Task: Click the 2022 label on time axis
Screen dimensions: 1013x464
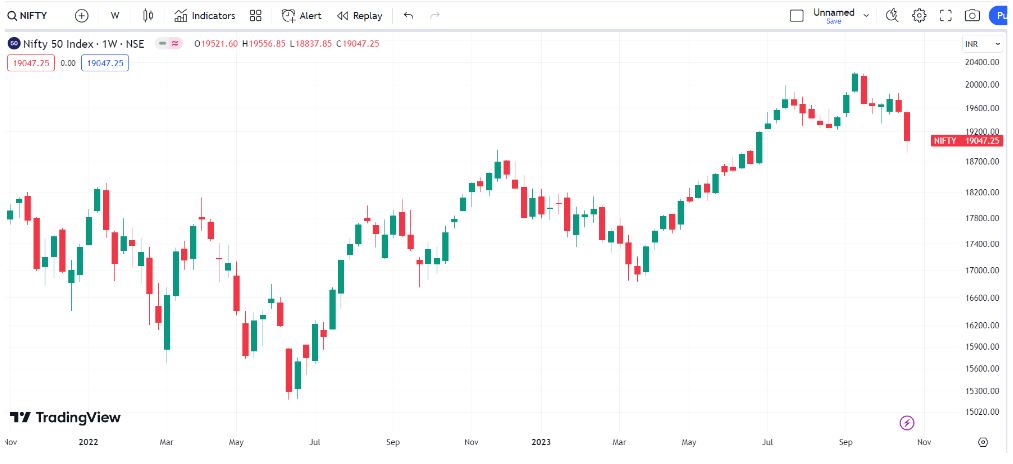Action: (x=88, y=442)
